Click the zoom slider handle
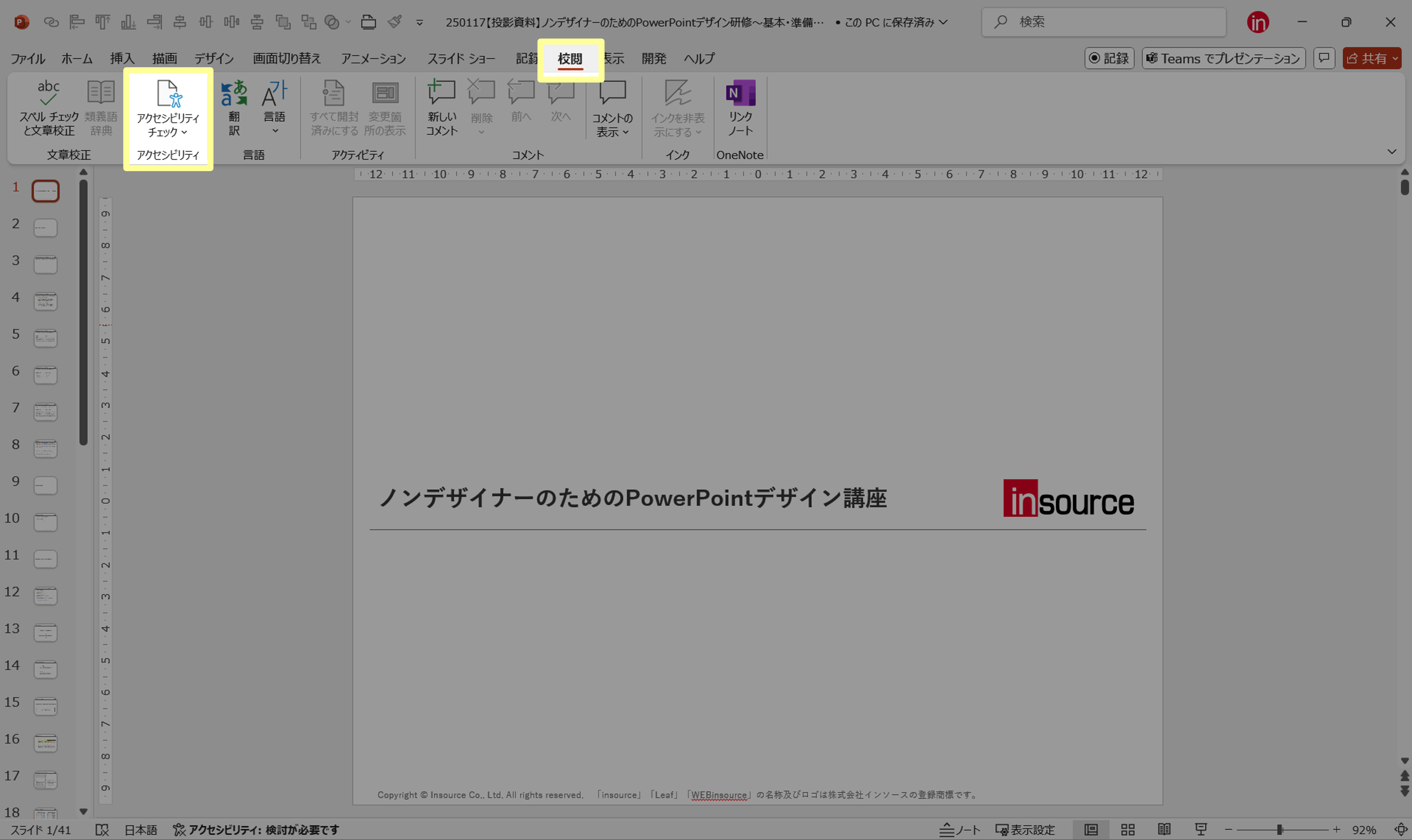 click(1279, 830)
